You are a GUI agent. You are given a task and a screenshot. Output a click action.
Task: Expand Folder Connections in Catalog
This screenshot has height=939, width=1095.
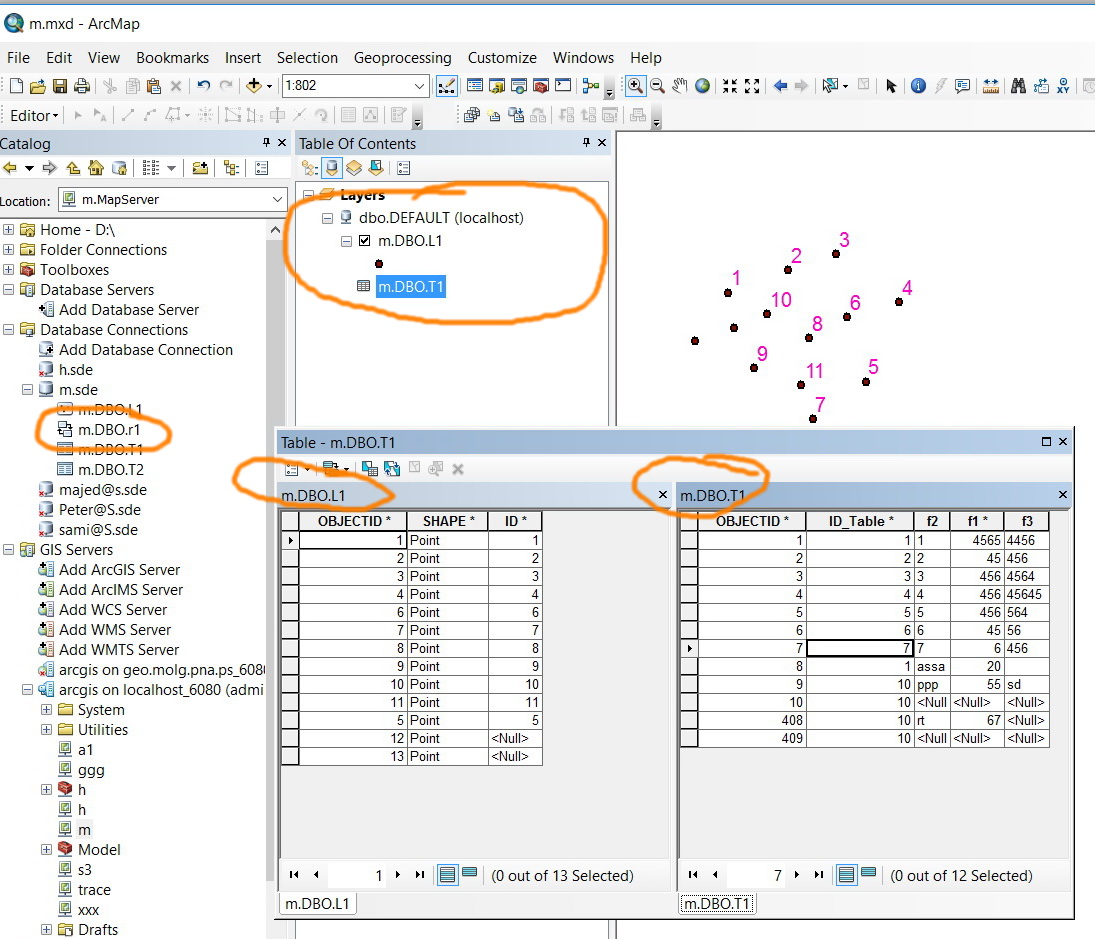tap(8, 250)
